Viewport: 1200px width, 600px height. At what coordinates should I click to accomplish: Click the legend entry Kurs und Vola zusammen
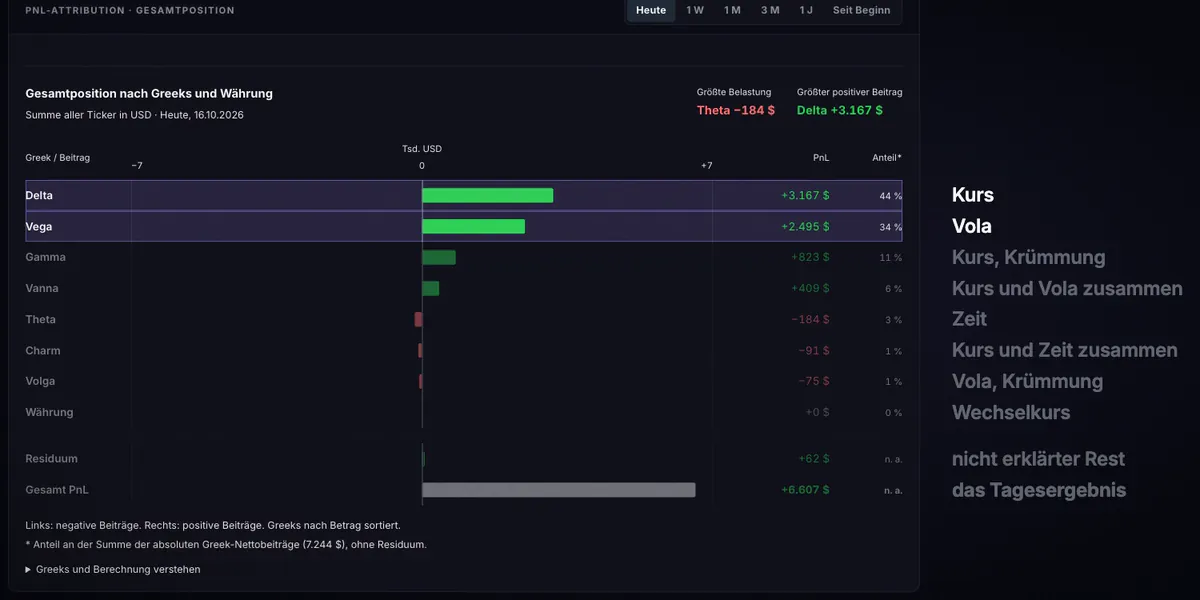pos(1067,288)
